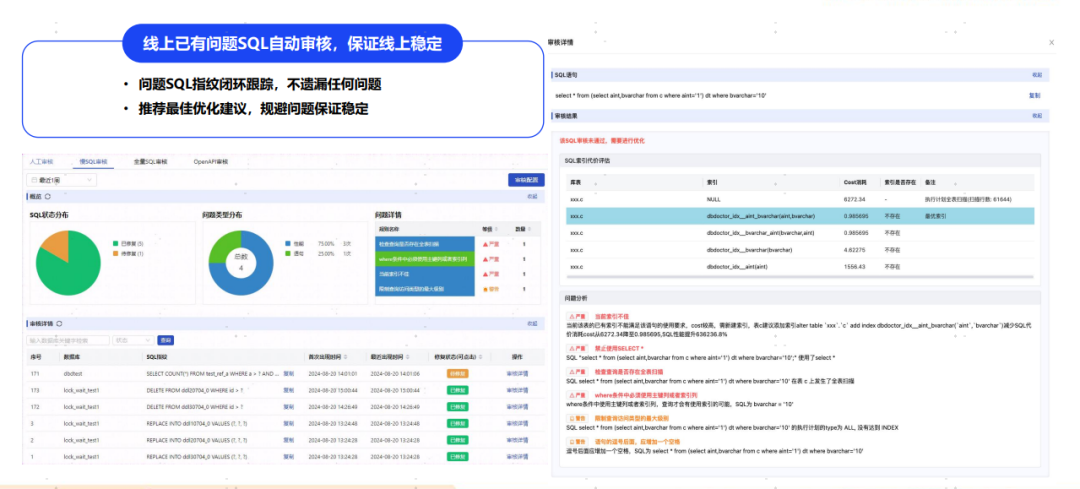Sort index cost table by 索引 column

coord(714,183)
